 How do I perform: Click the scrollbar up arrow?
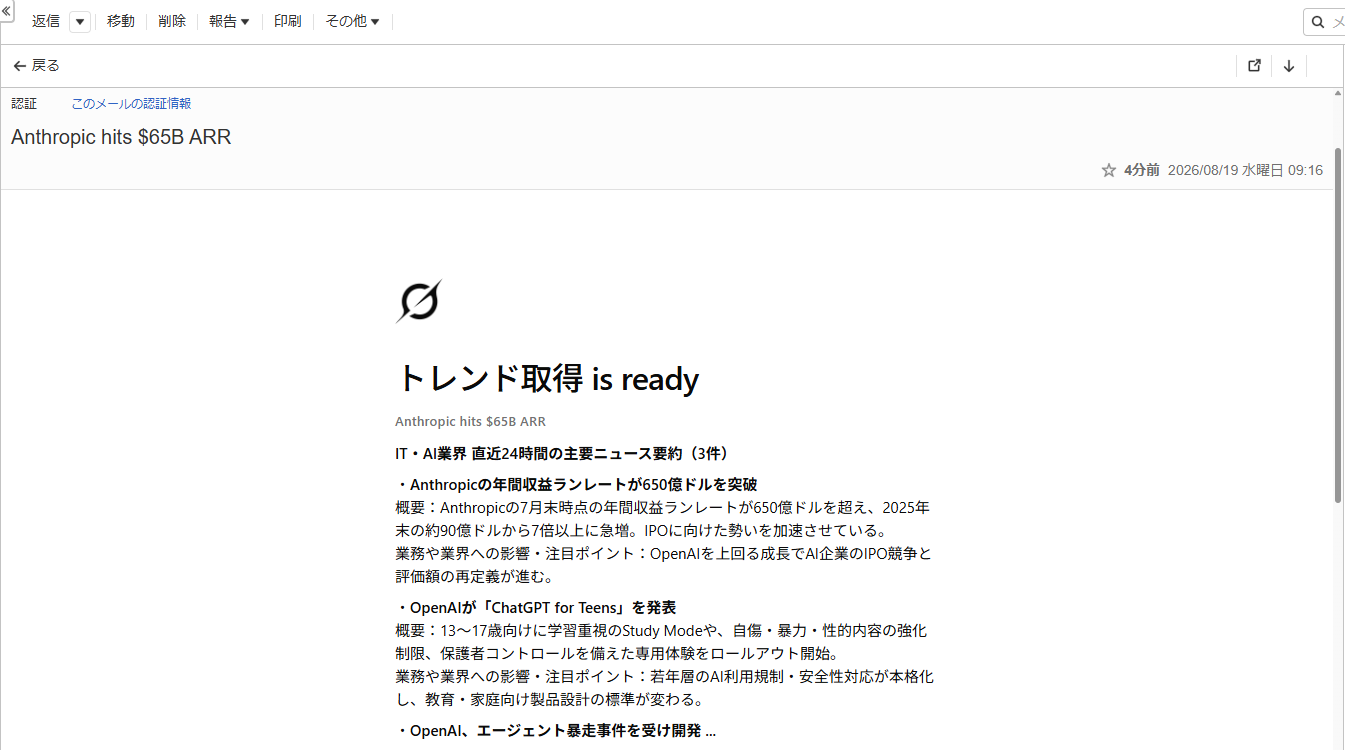(x=1339, y=93)
